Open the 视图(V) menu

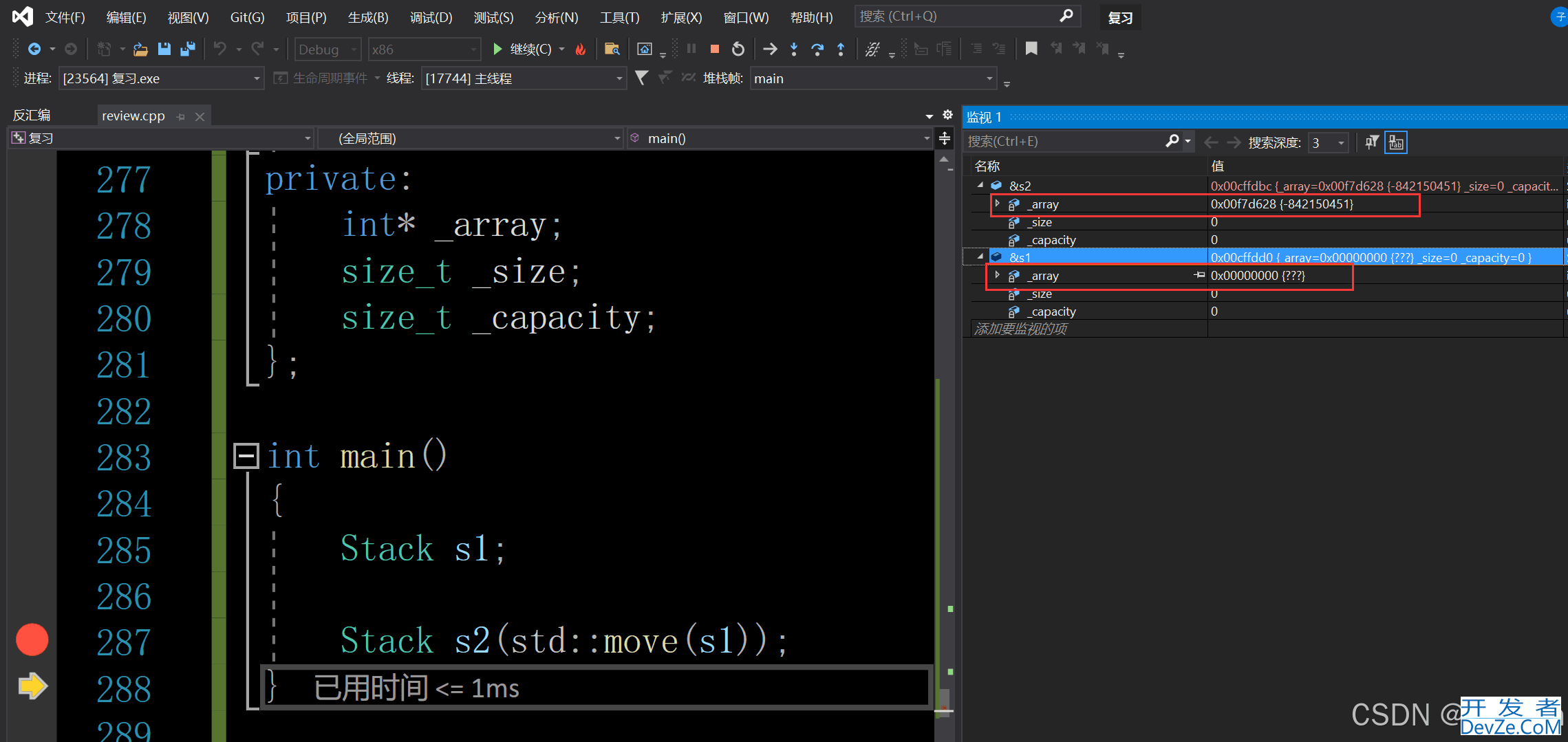click(188, 17)
